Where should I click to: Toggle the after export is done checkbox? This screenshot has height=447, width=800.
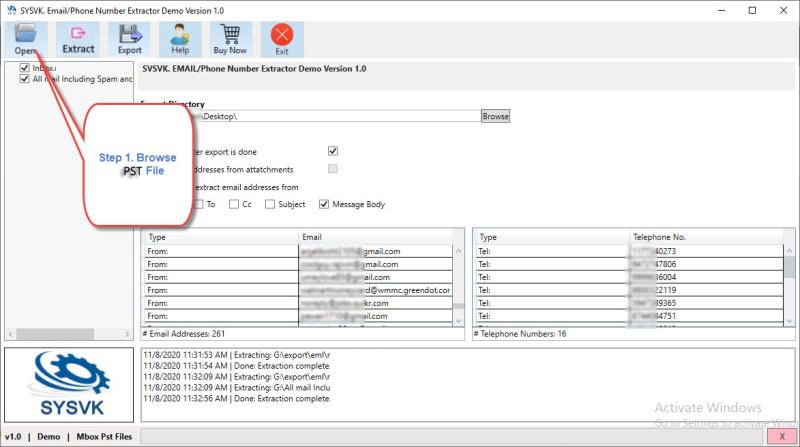[x=333, y=151]
